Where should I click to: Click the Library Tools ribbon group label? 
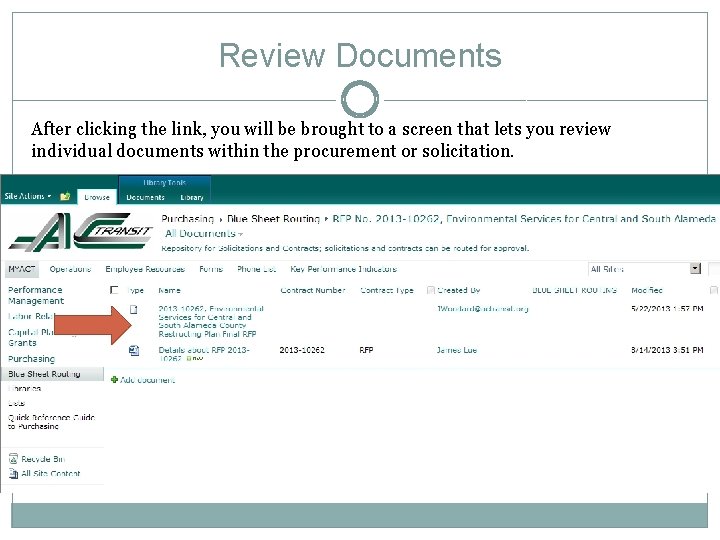[164, 182]
